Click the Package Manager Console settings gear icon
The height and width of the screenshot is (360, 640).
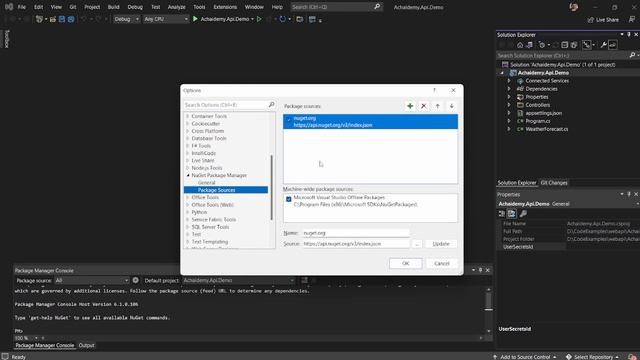click(x=136, y=280)
